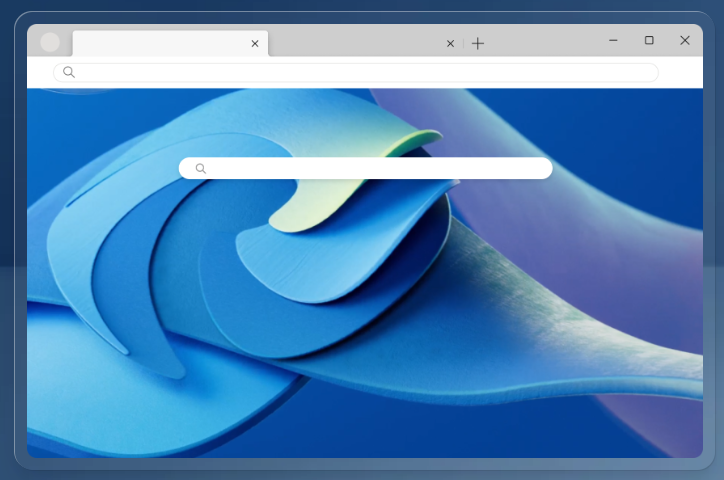Click the profile avatar circle

point(50,42)
